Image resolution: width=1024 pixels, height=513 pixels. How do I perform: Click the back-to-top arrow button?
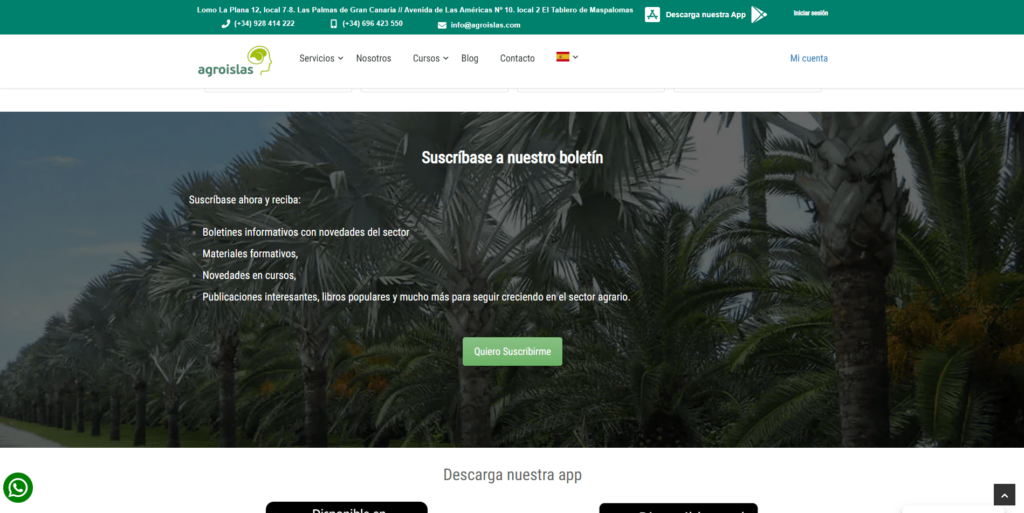pyautogui.click(x=1004, y=495)
